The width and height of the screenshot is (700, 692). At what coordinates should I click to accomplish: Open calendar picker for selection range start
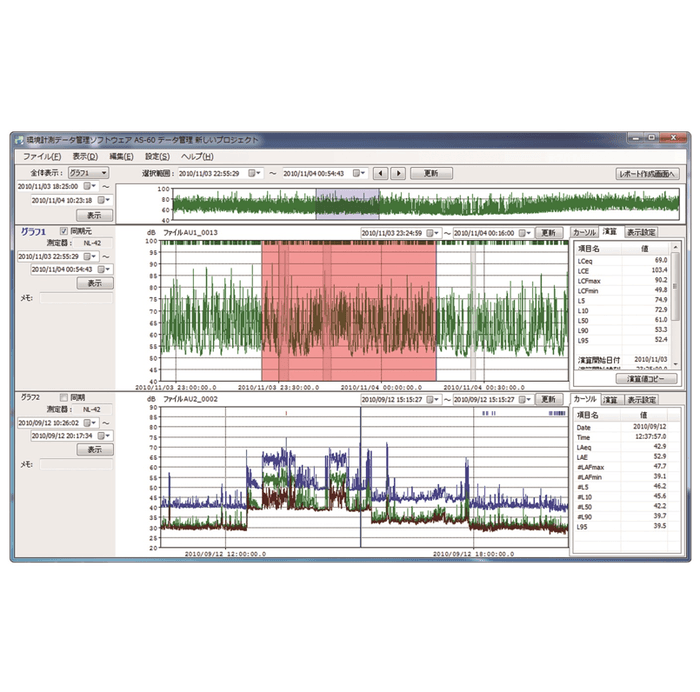(x=253, y=173)
